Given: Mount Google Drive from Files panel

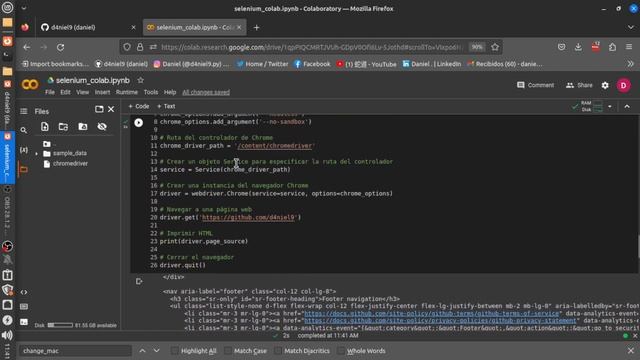Looking at the screenshot, I should 83,127.
